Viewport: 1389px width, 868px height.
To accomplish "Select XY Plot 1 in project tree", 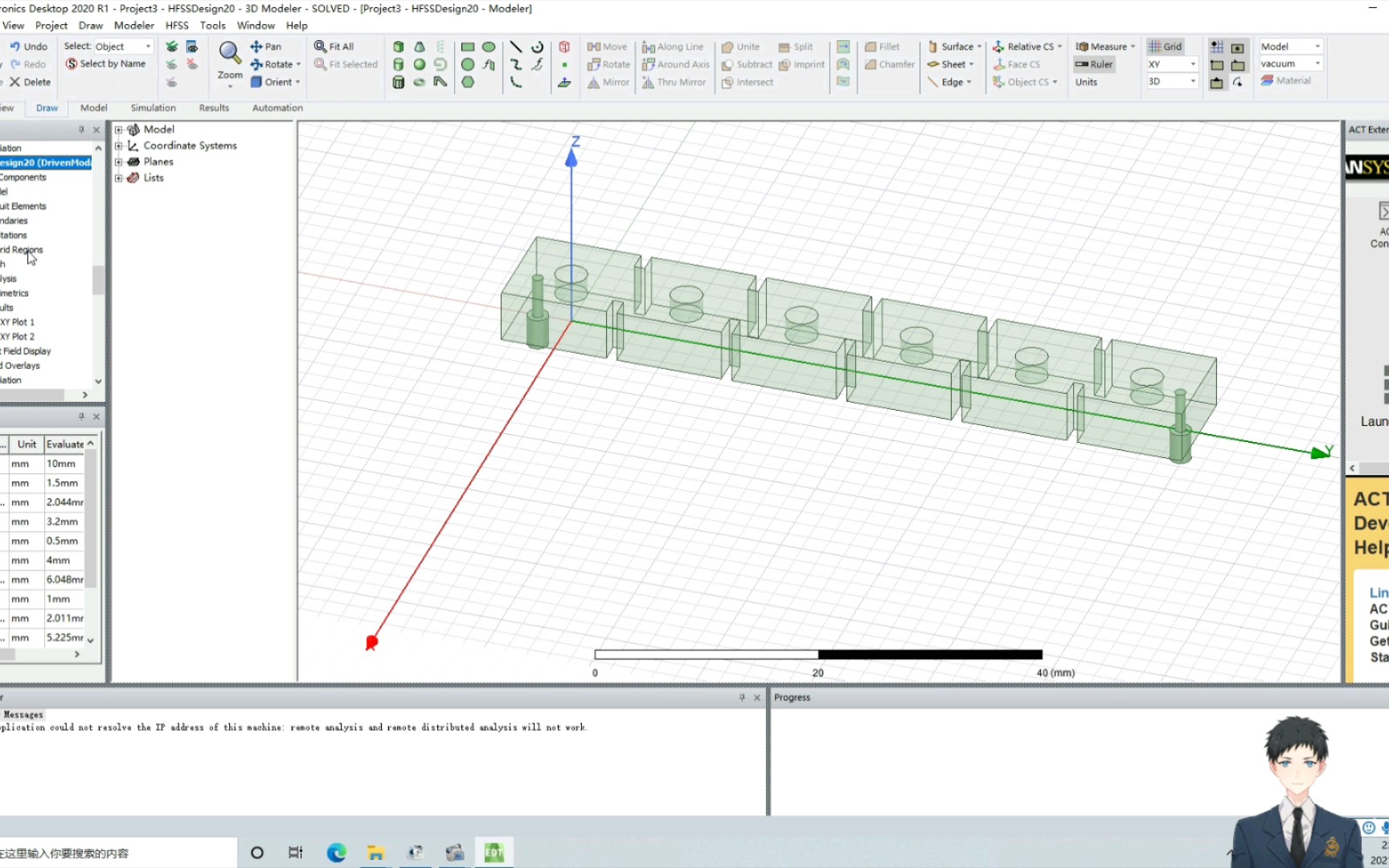I will click(18, 322).
